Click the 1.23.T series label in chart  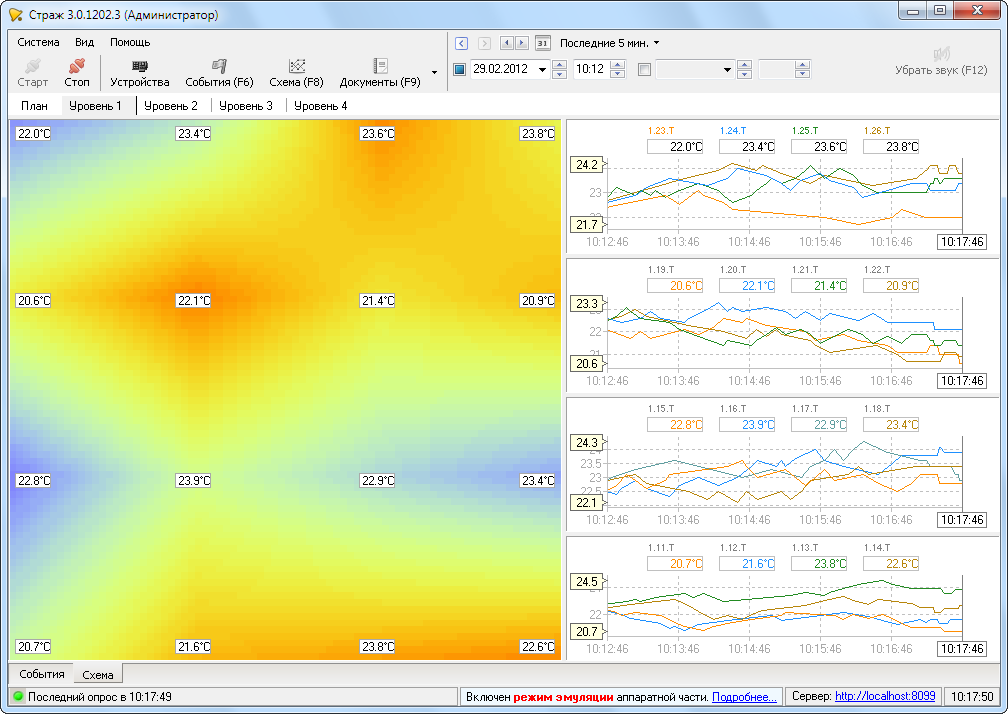661,130
